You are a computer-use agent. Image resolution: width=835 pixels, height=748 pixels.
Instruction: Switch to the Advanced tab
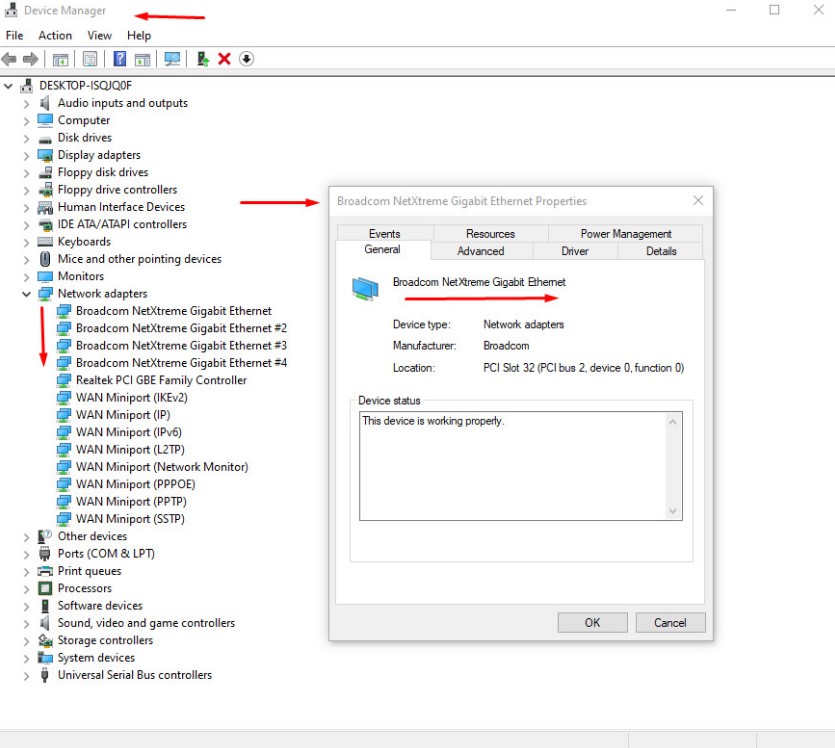[x=481, y=251]
